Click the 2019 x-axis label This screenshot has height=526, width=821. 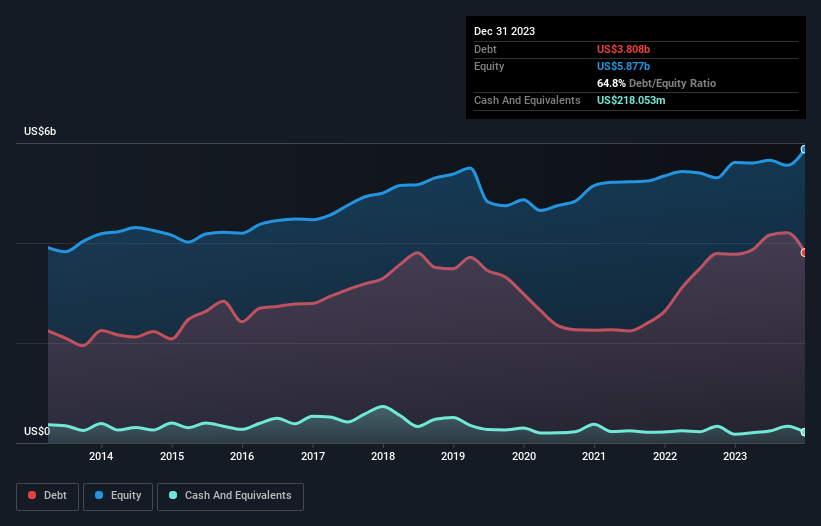pyautogui.click(x=453, y=456)
